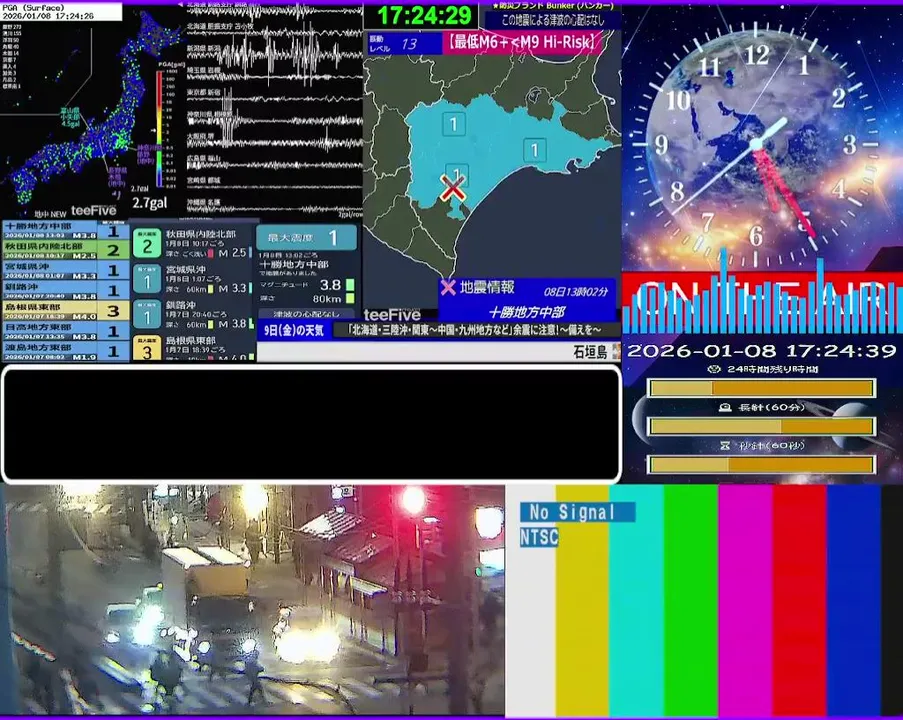903x720 pixels.
Task: Click the clock icon beside 24時間残り時間
Action: (x=714, y=369)
